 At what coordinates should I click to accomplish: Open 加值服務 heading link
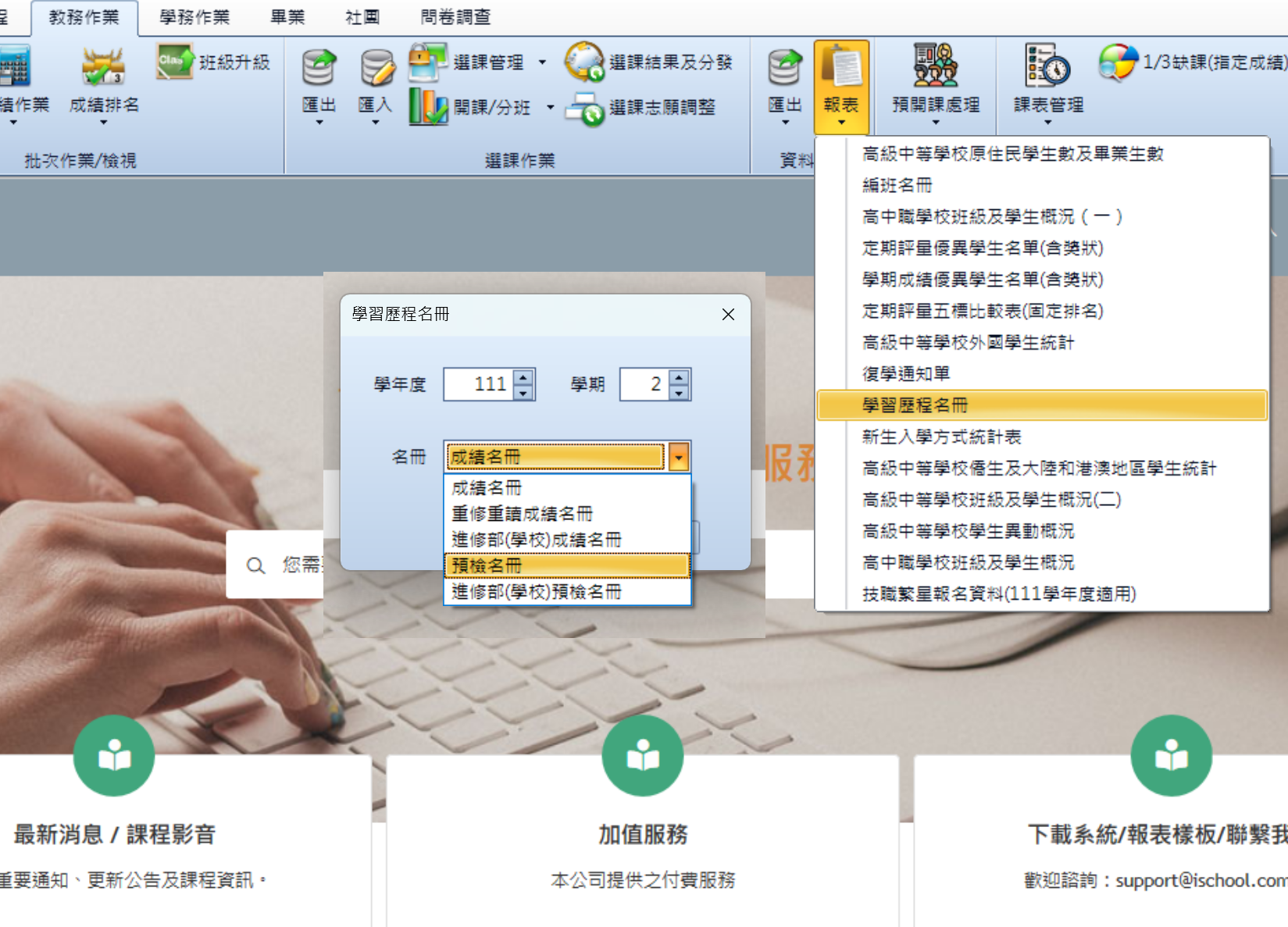tap(643, 834)
